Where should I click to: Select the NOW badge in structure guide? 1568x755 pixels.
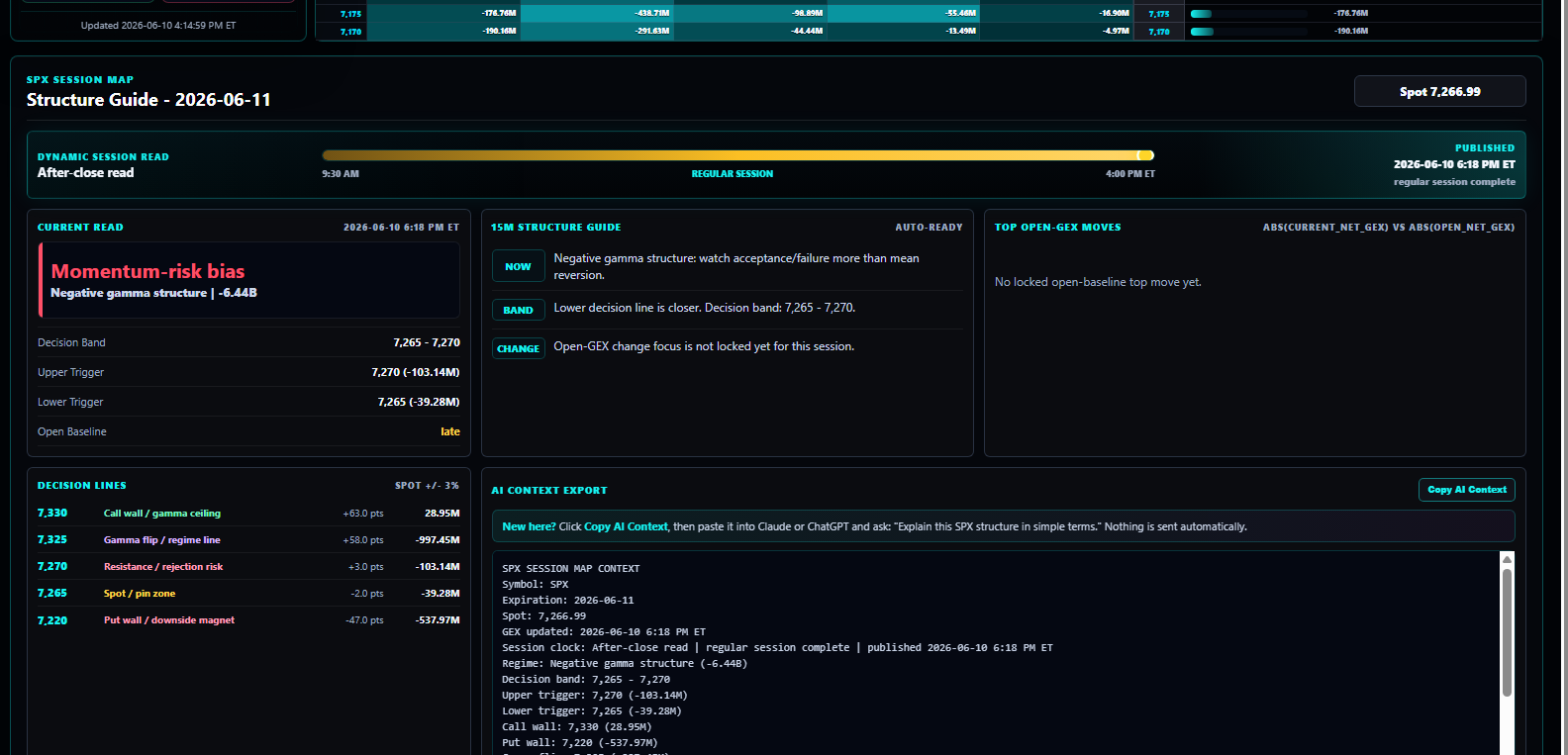pyautogui.click(x=518, y=266)
